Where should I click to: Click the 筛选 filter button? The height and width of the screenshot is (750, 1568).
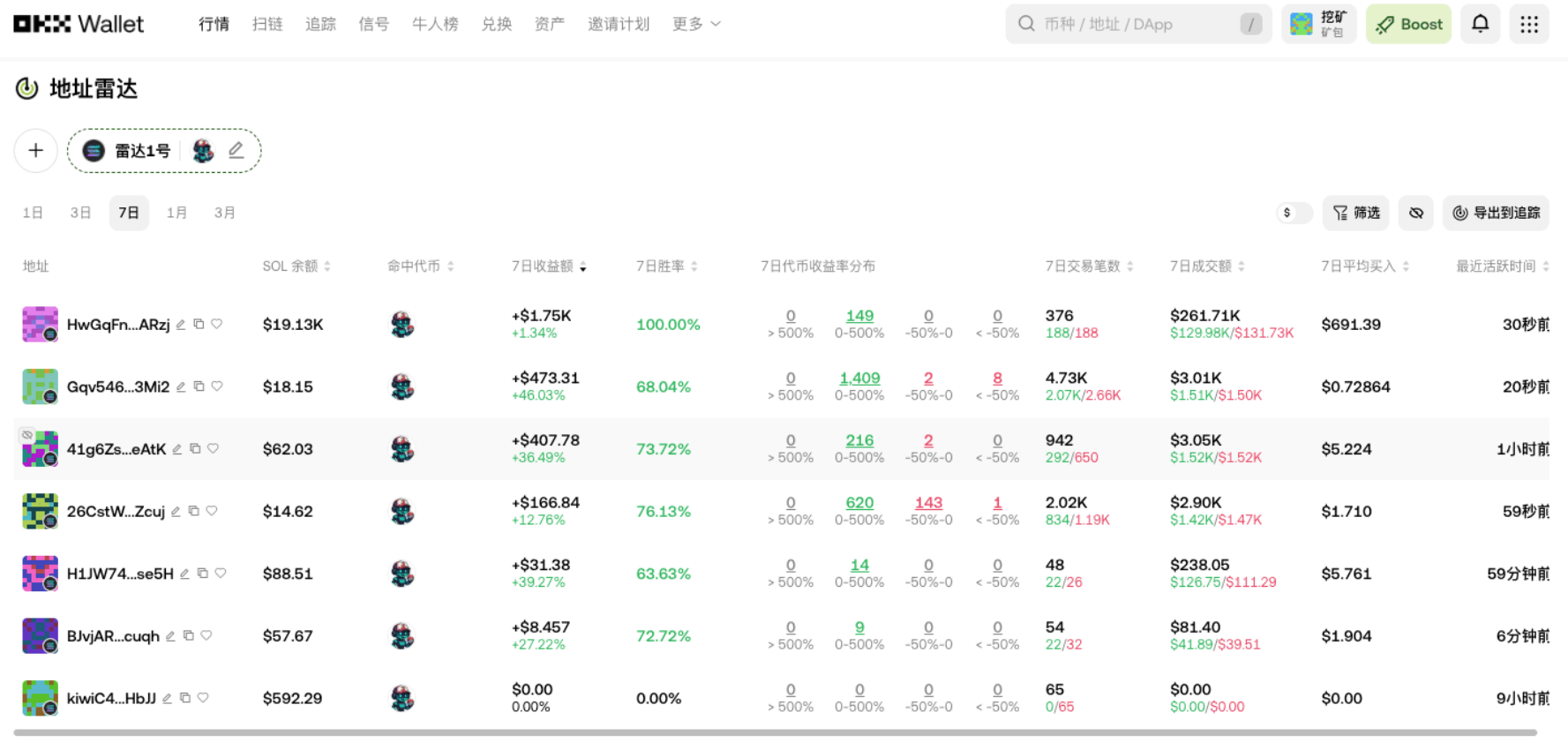(x=1355, y=213)
